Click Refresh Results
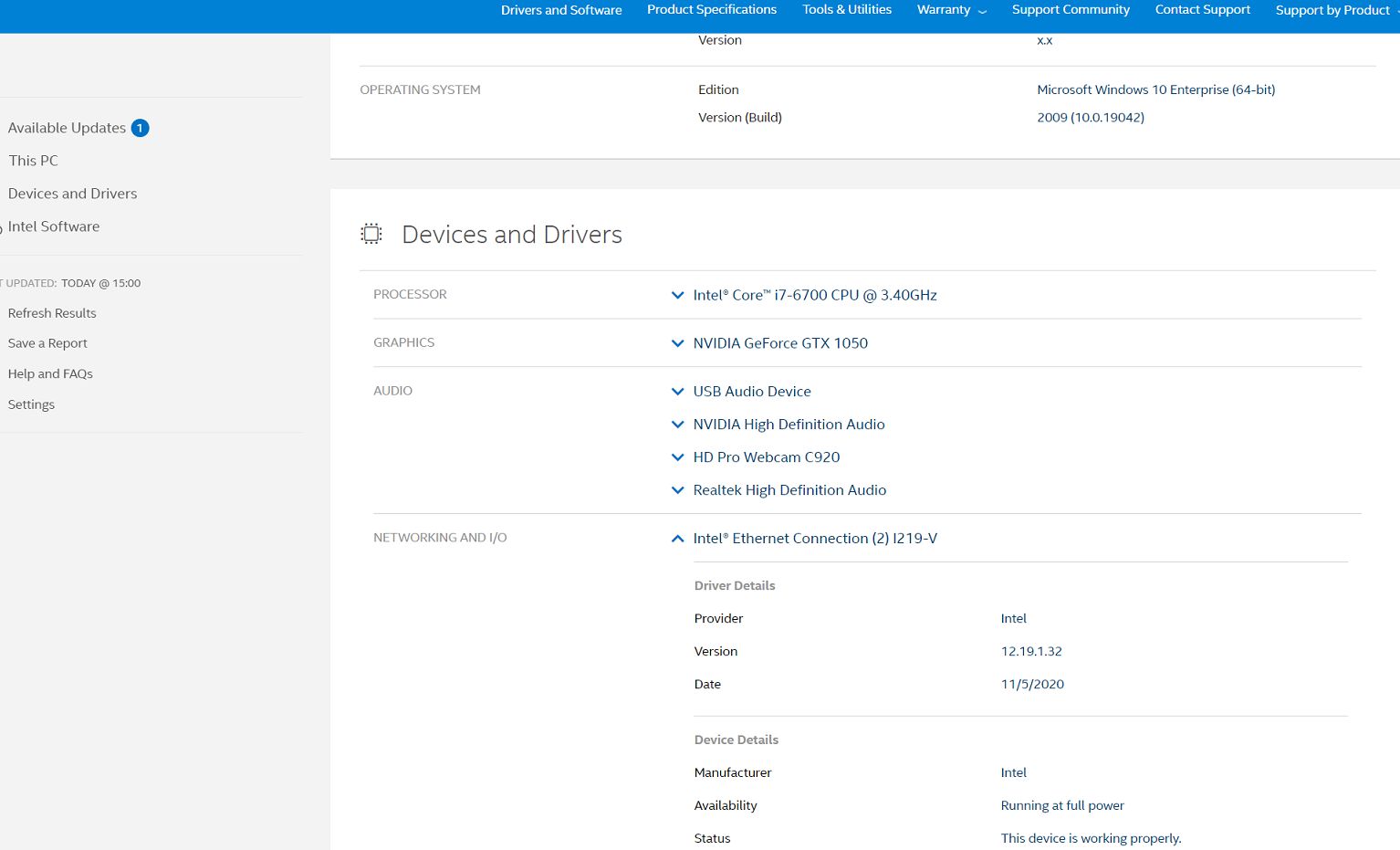 pos(51,313)
